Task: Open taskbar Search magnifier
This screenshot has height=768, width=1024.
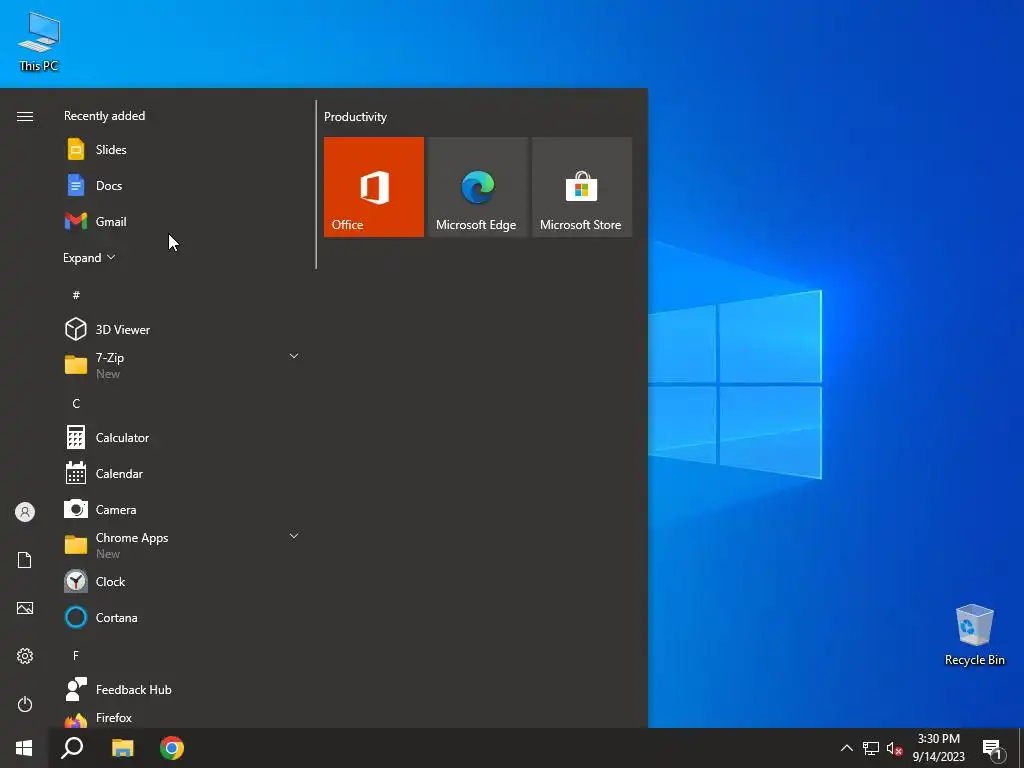Action: click(x=72, y=748)
